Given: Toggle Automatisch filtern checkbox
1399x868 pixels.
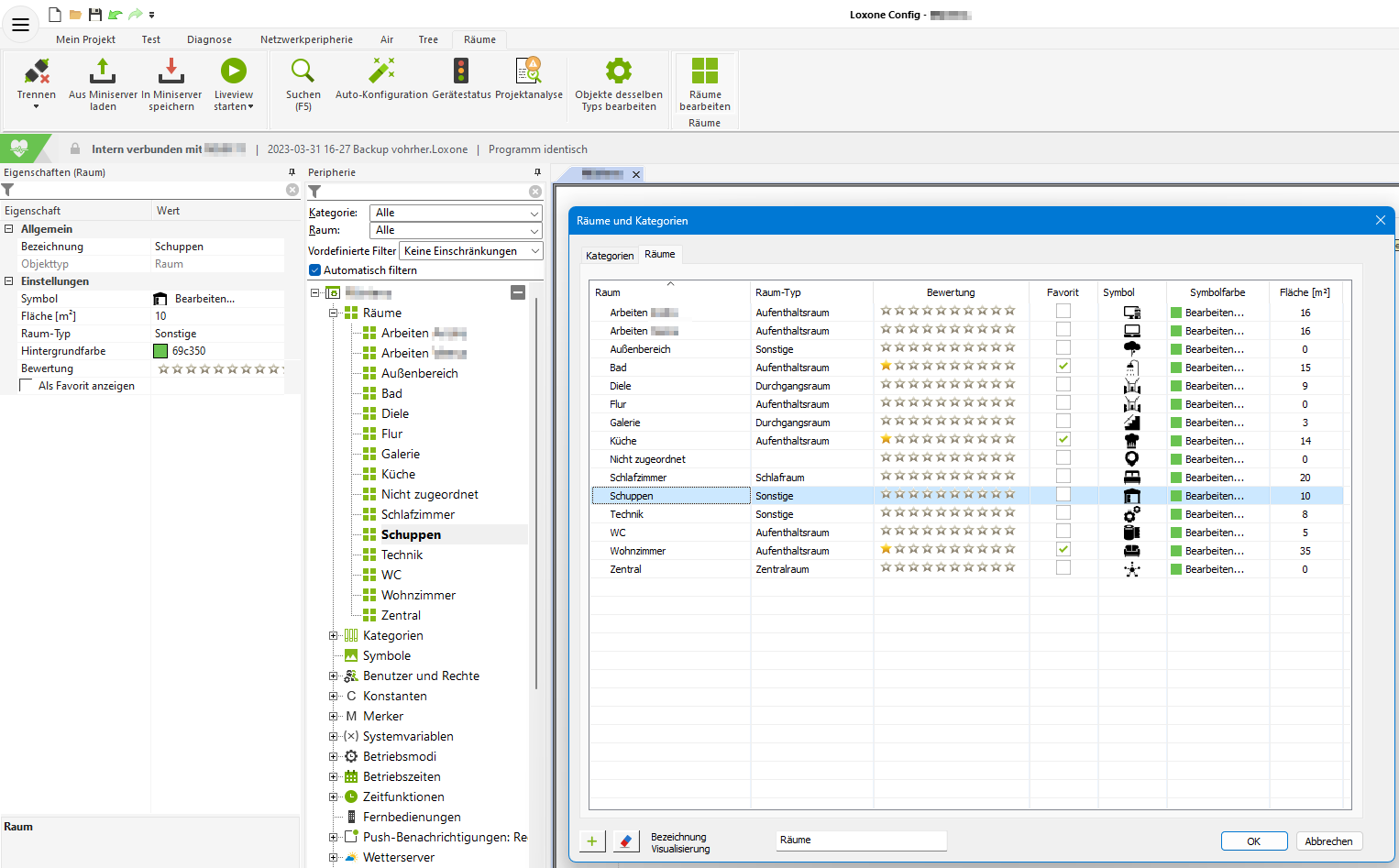Looking at the screenshot, I should tap(314, 270).
